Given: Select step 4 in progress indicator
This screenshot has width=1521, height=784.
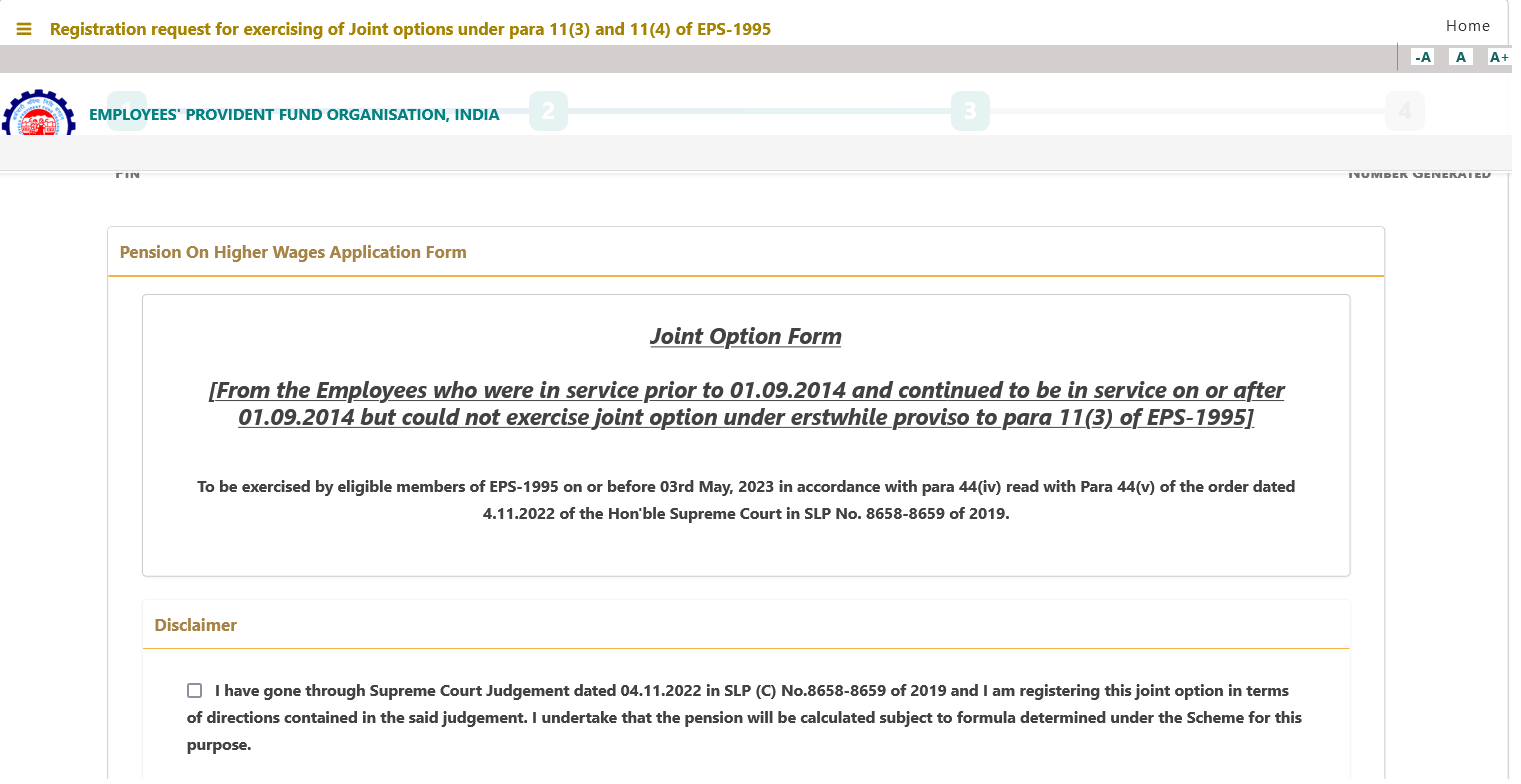Looking at the screenshot, I should (1405, 112).
